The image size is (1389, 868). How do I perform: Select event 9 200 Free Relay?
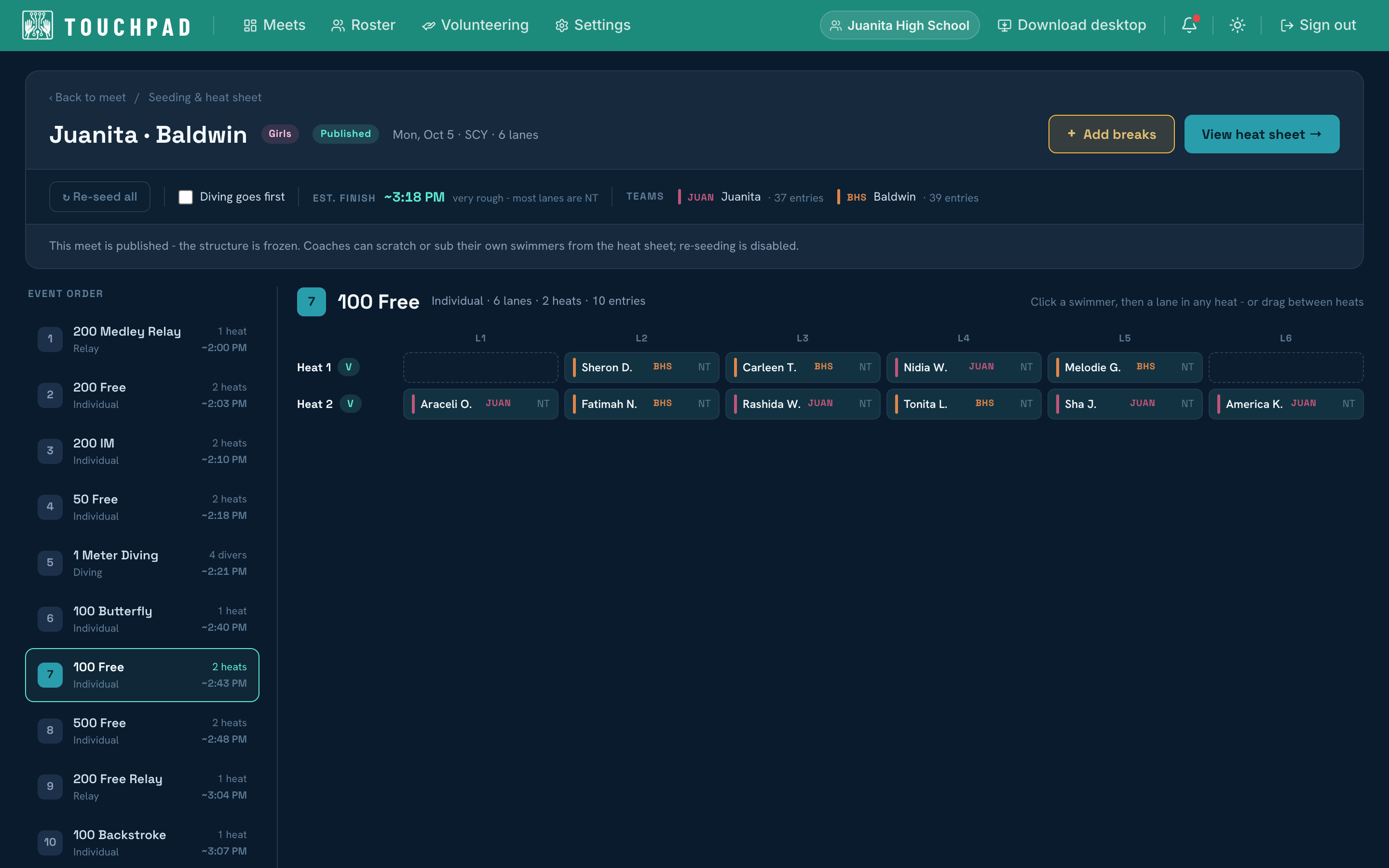(142, 787)
